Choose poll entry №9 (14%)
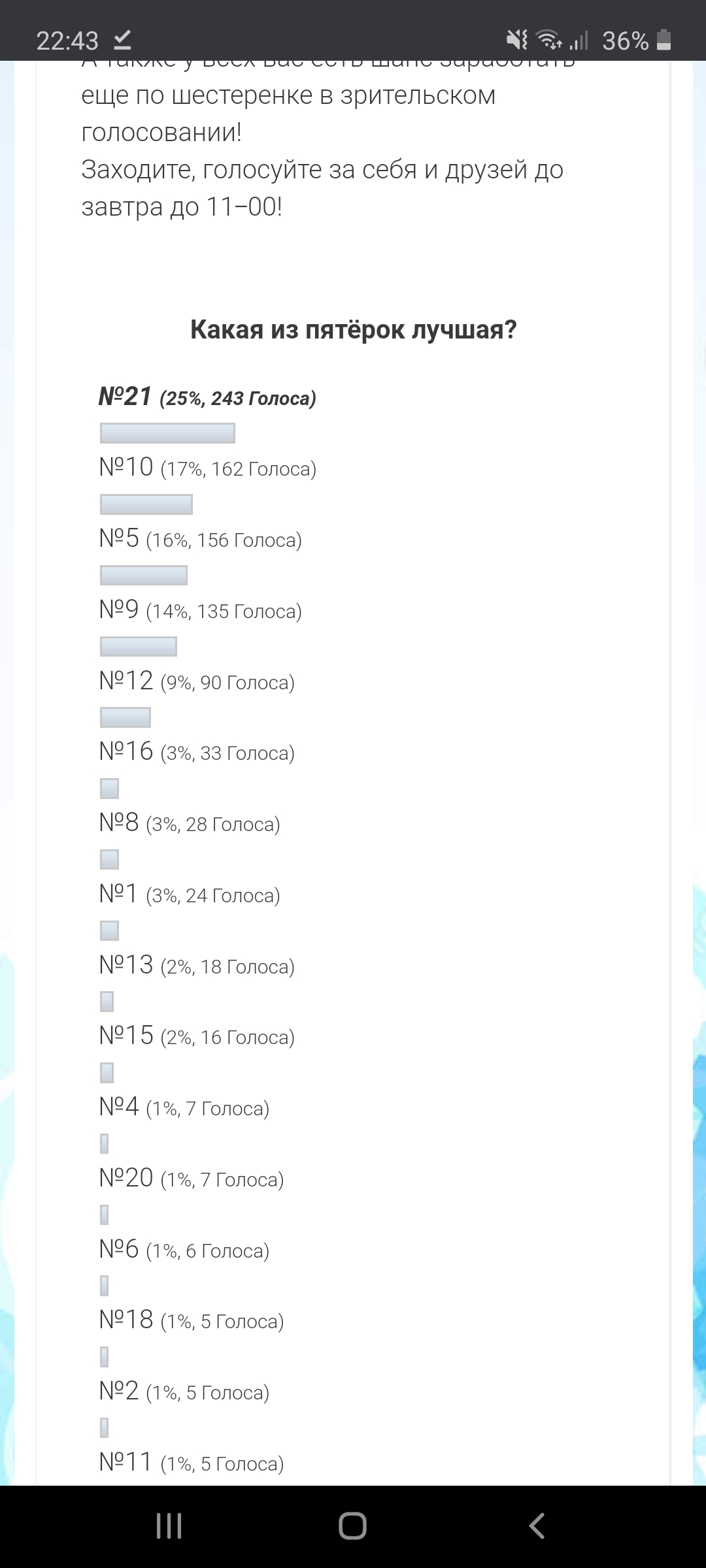 (200, 610)
